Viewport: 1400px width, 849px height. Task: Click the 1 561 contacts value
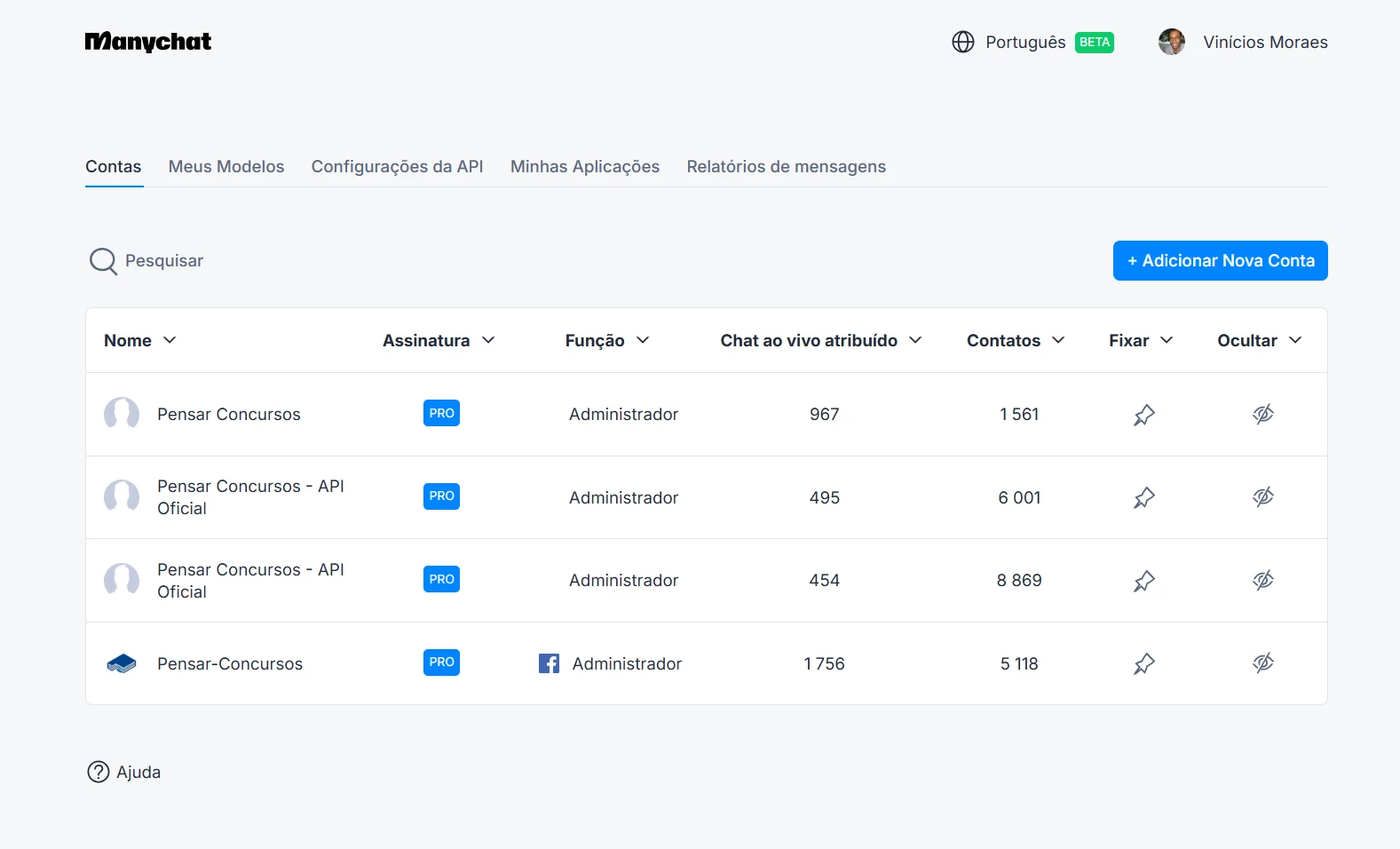pyautogui.click(x=1019, y=415)
